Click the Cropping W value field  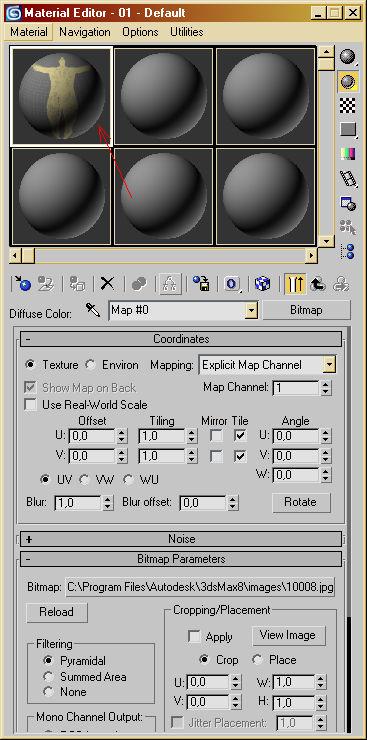[x=294, y=682]
